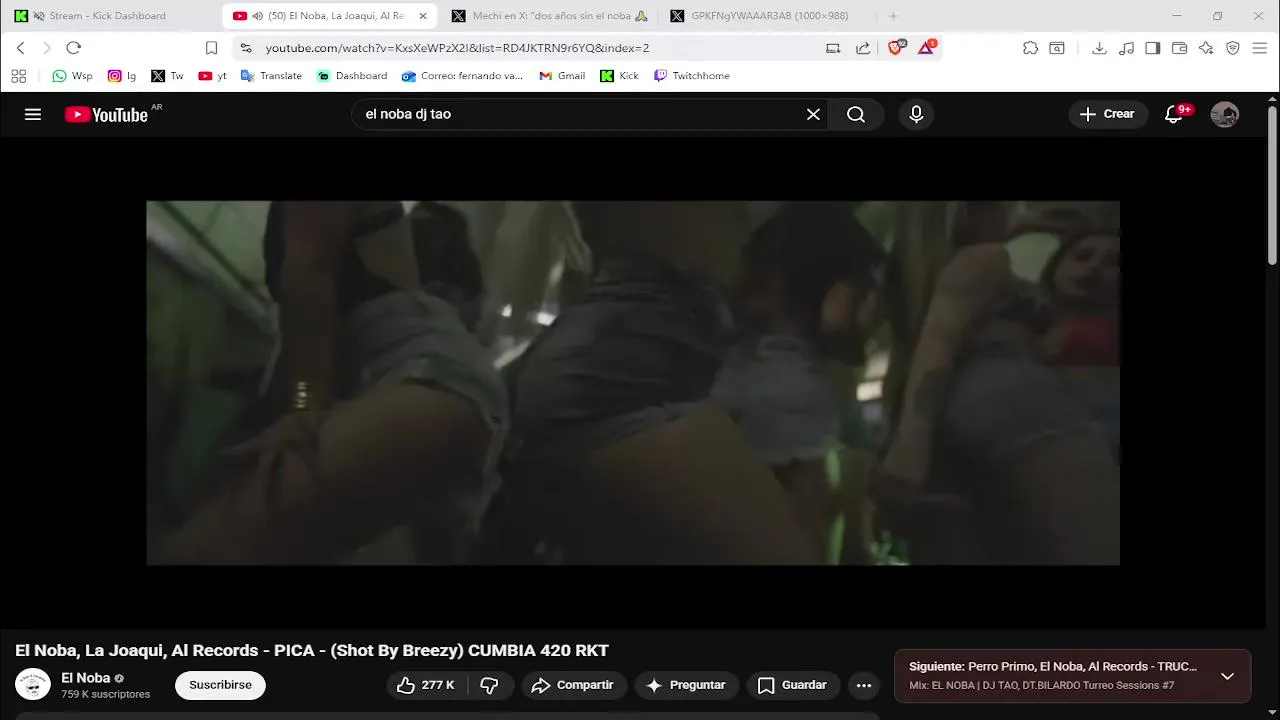Open Brave VPN shield icon
Screen dimensions: 1280x720
pyautogui.click(x=1233, y=48)
